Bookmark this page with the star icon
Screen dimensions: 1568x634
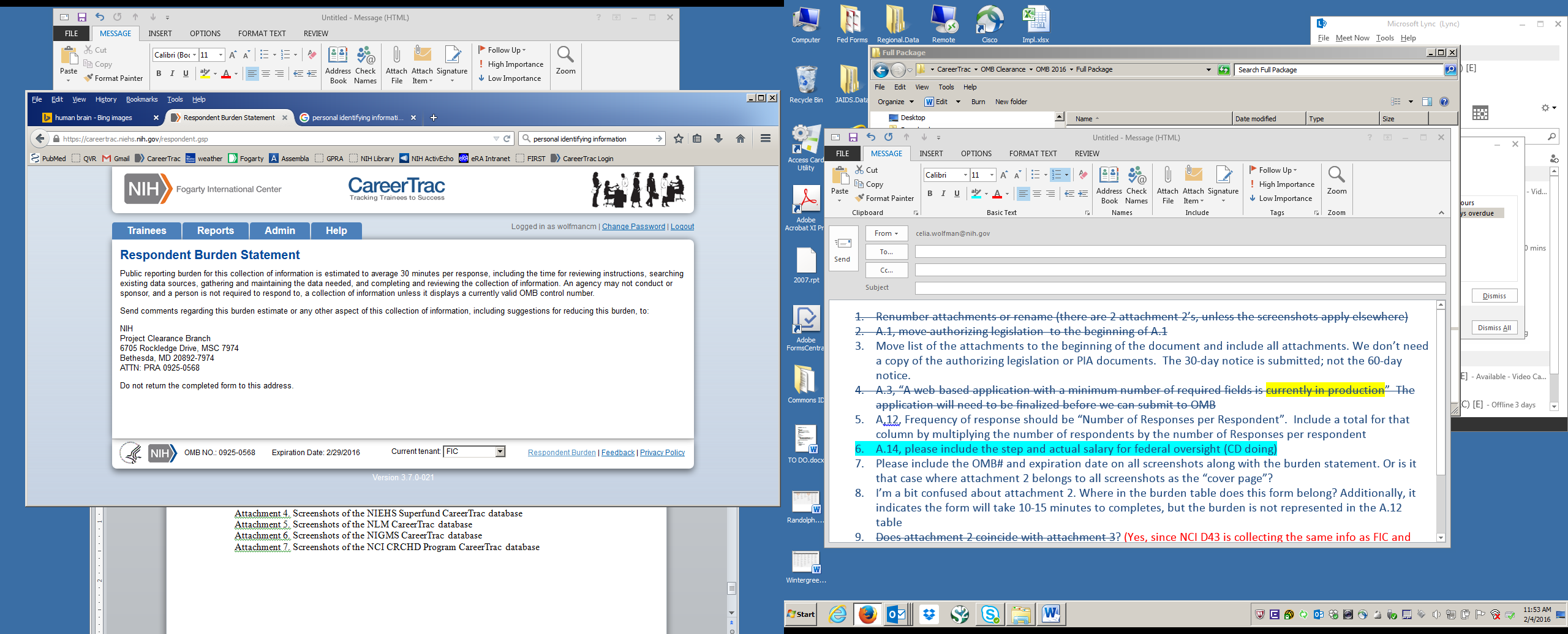(679, 139)
